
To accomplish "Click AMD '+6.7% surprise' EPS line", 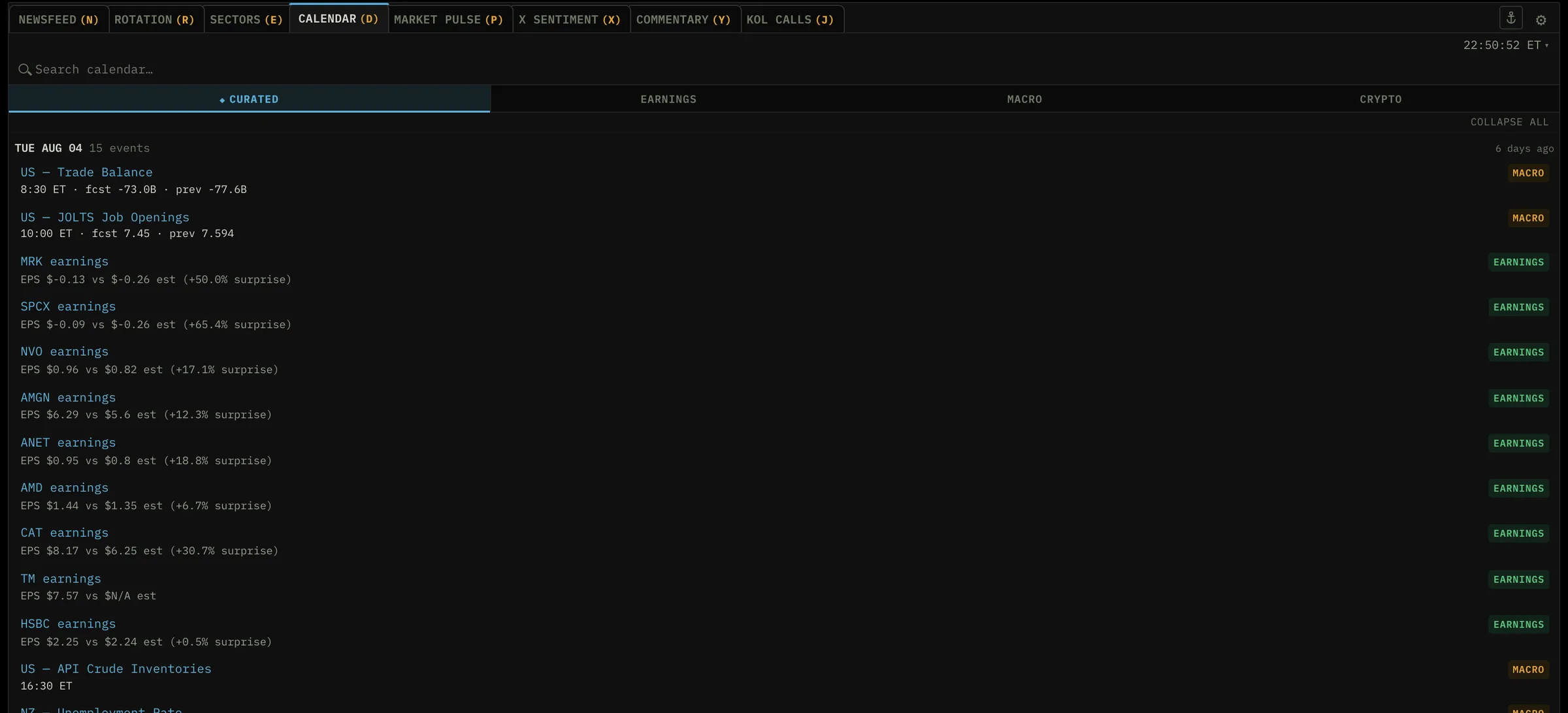I will point(146,506).
